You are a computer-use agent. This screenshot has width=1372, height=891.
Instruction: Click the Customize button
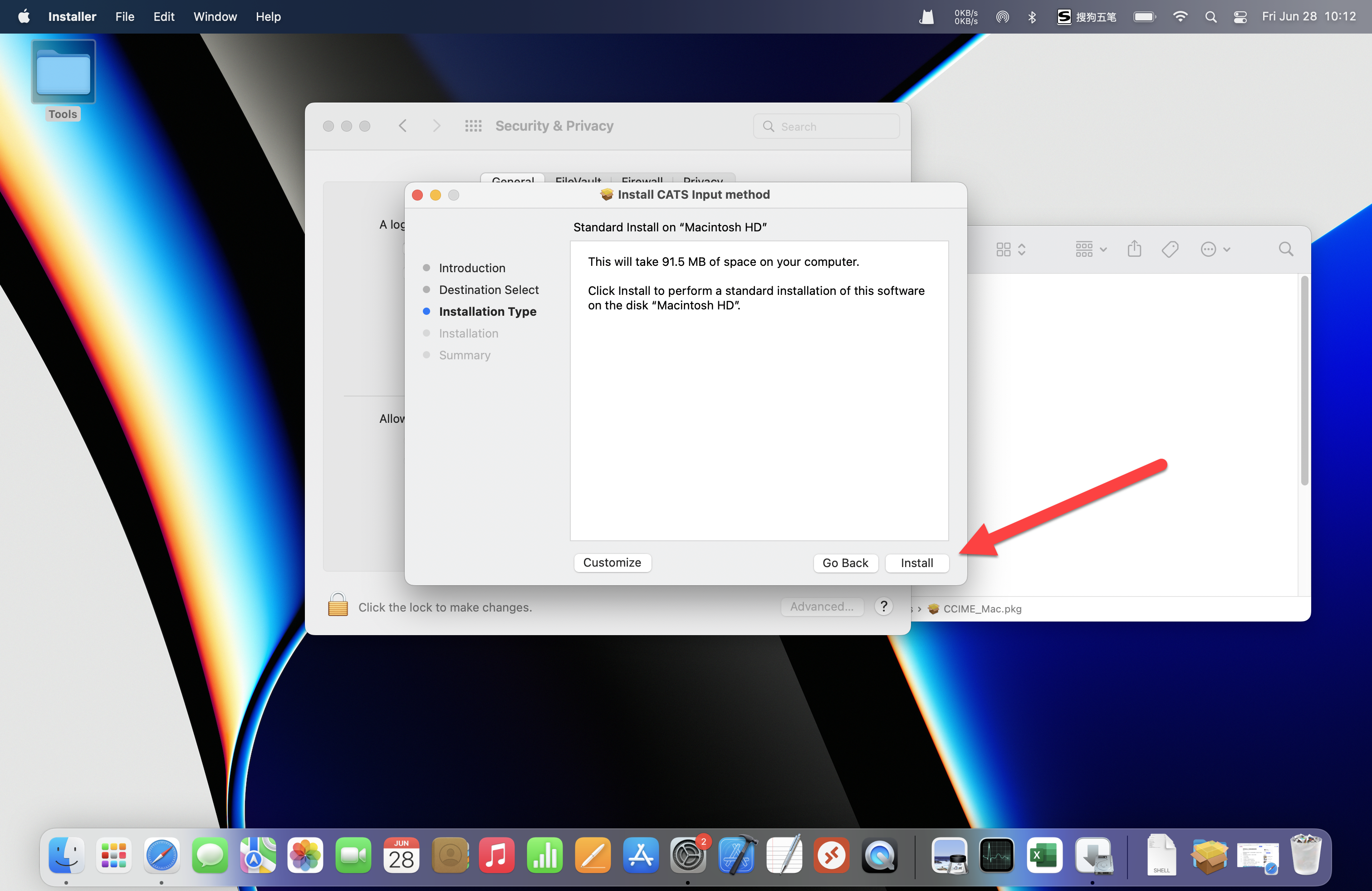[612, 563]
